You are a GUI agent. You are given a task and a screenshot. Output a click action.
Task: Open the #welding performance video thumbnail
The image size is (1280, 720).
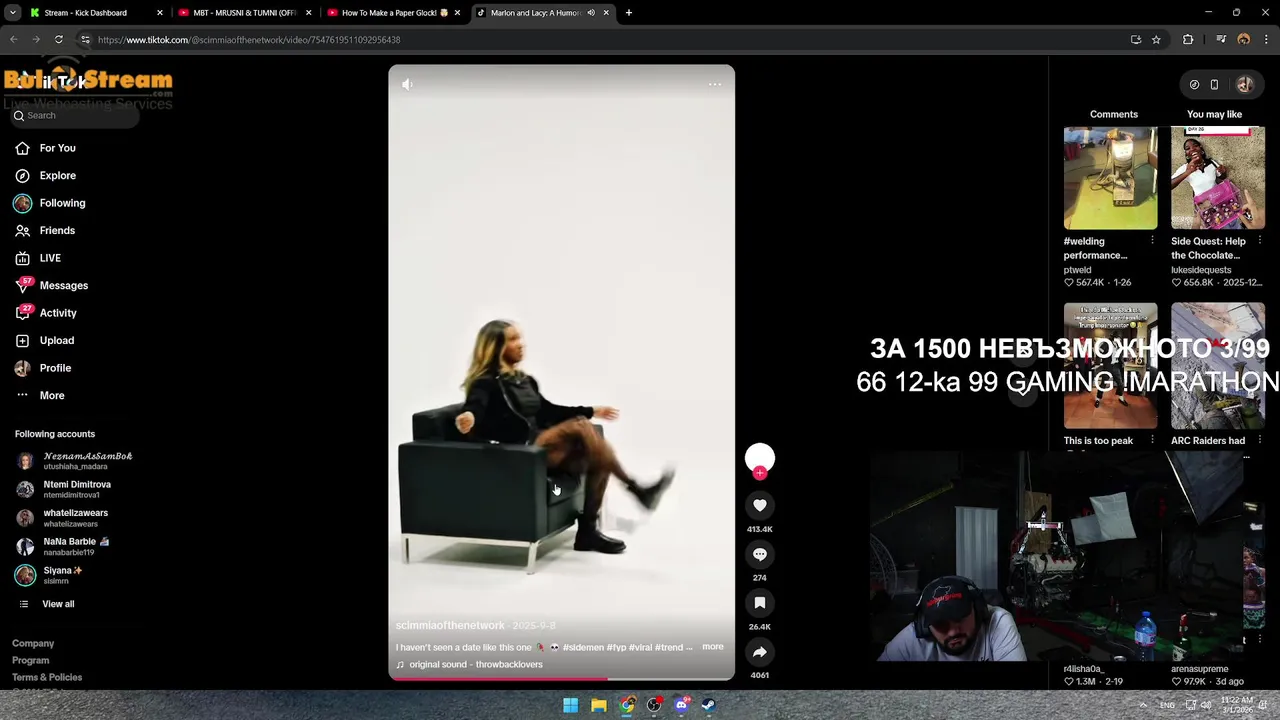pos(1110,178)
